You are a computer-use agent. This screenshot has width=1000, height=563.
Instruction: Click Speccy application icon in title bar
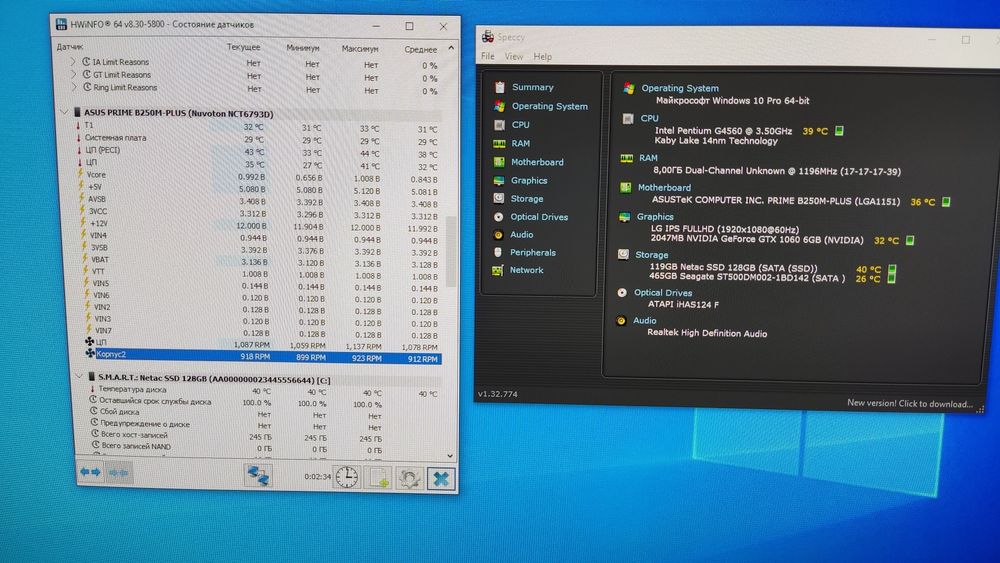pos(488,36)
